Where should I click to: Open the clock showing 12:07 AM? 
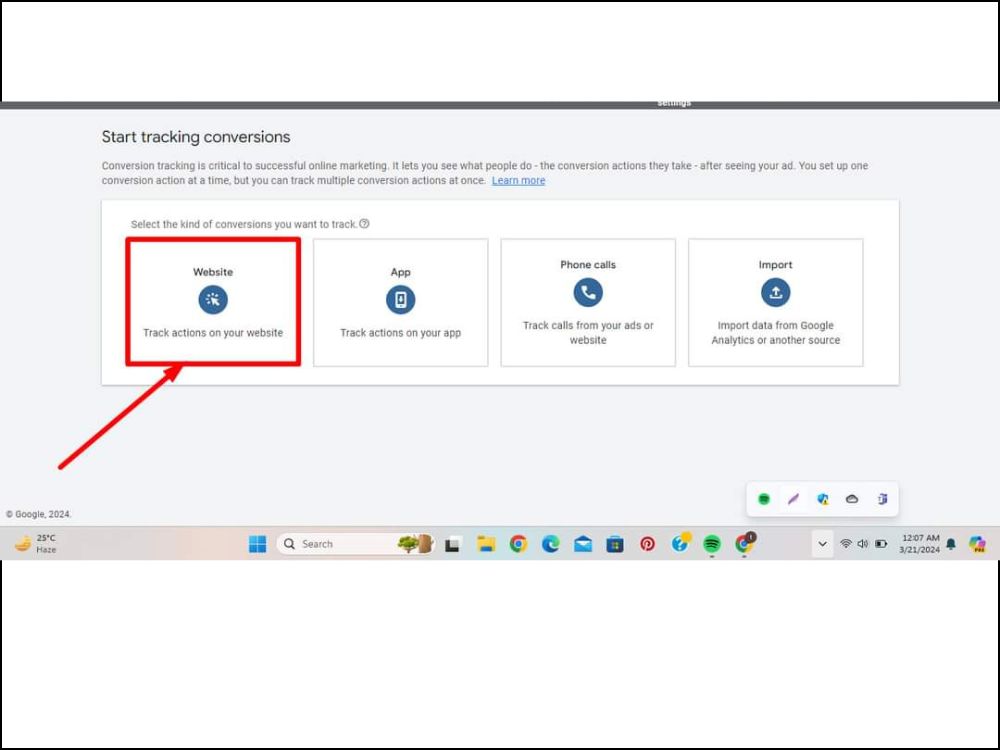point(920,543)
